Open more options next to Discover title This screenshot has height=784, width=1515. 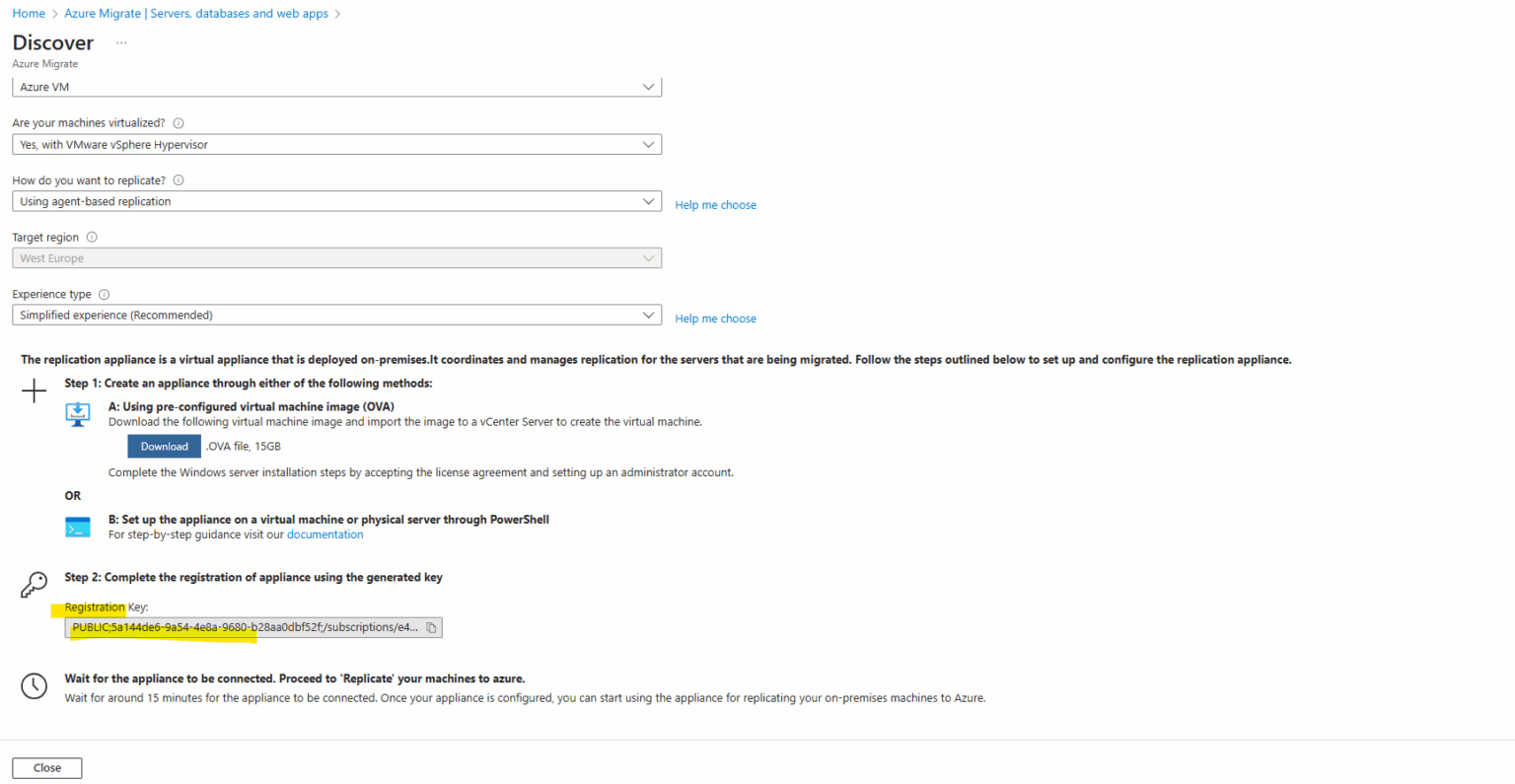pyautogui.click(x=120, y=42)
